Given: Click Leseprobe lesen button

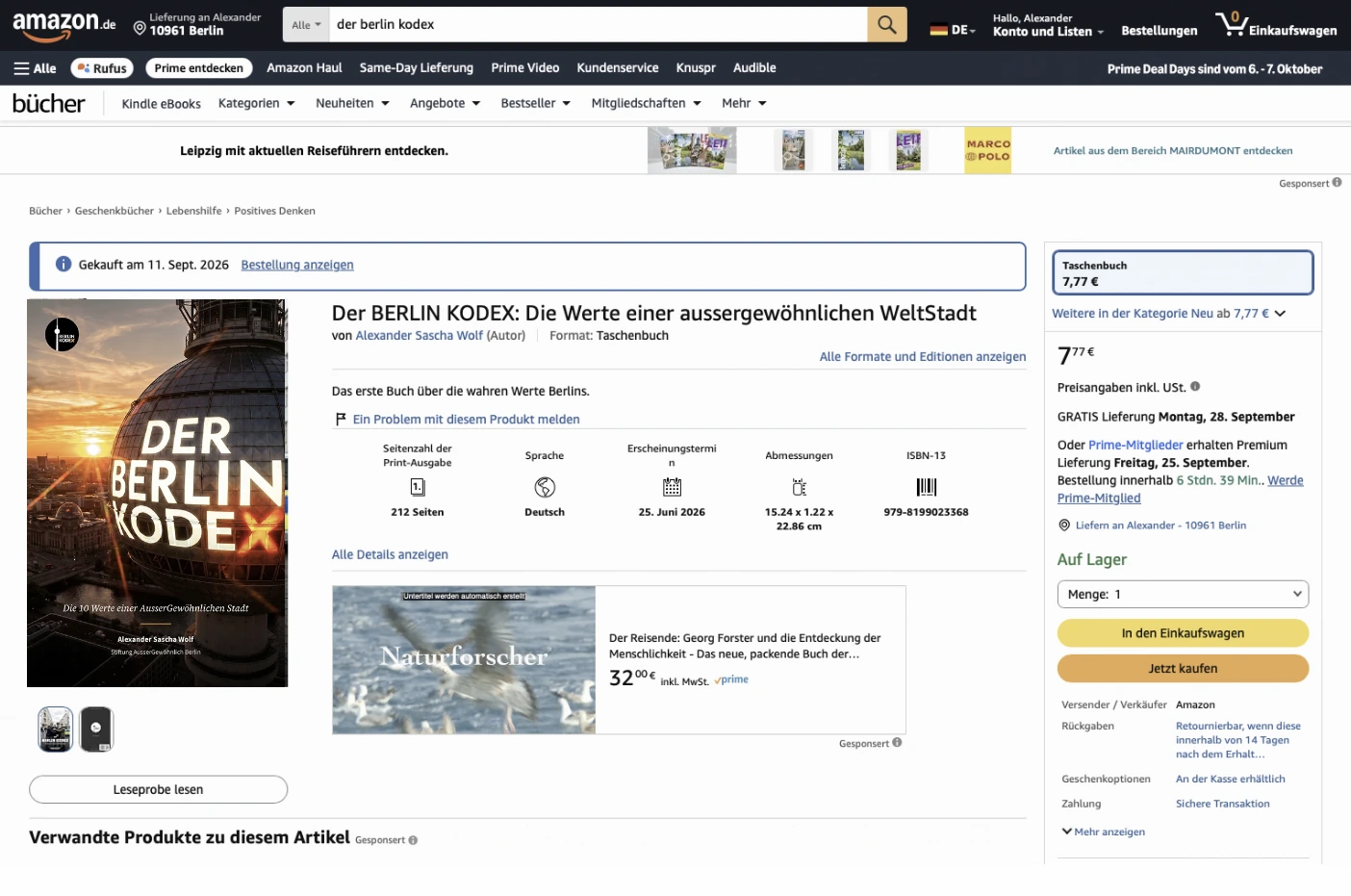Looking at the screenshot, I should (x=158, y=789).
